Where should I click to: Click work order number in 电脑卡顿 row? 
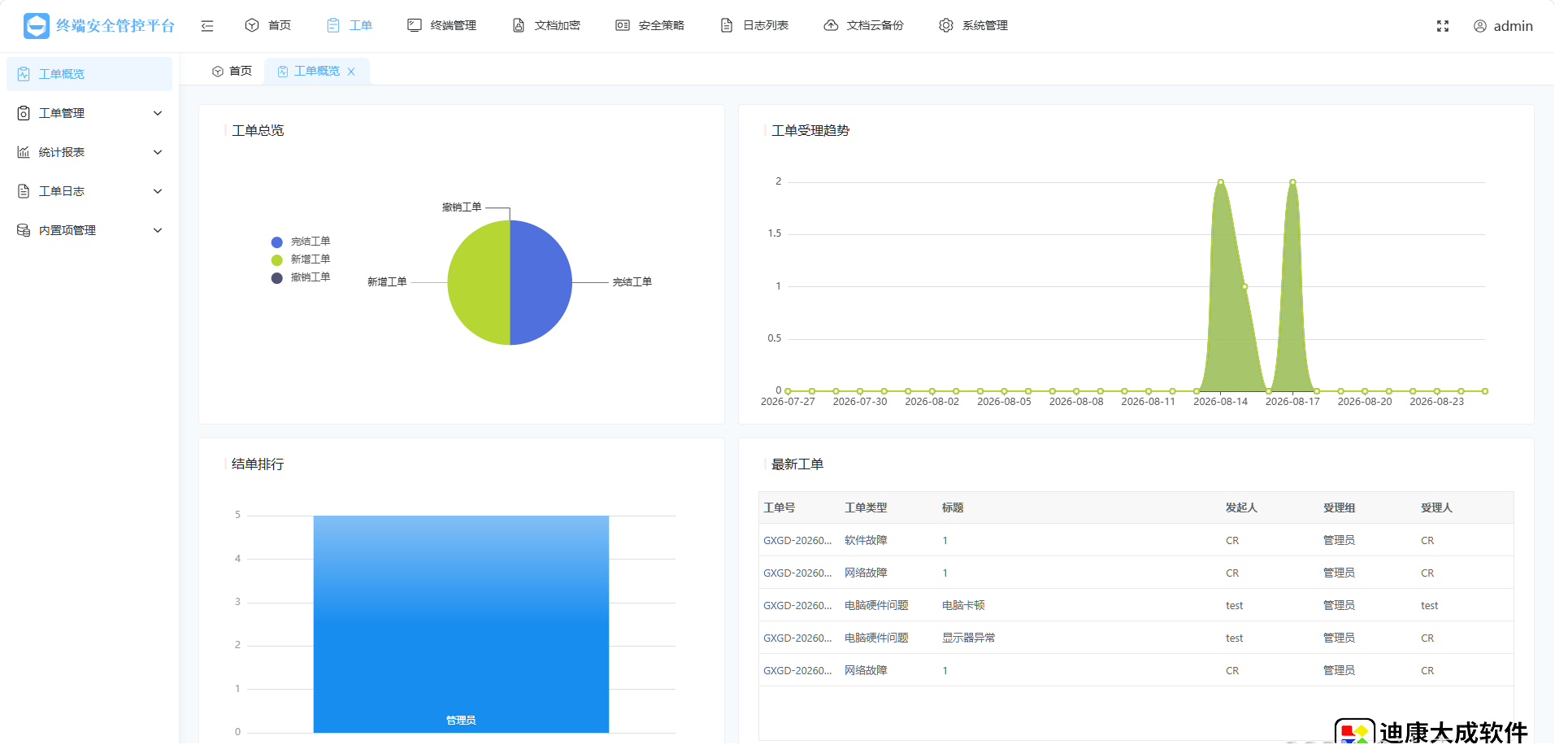(797, 605)
